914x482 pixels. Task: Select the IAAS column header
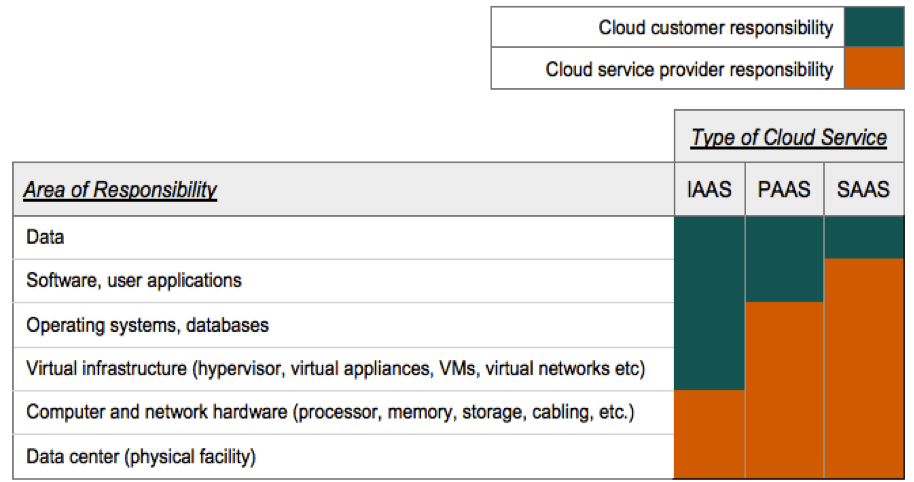(x=709, y=190)
